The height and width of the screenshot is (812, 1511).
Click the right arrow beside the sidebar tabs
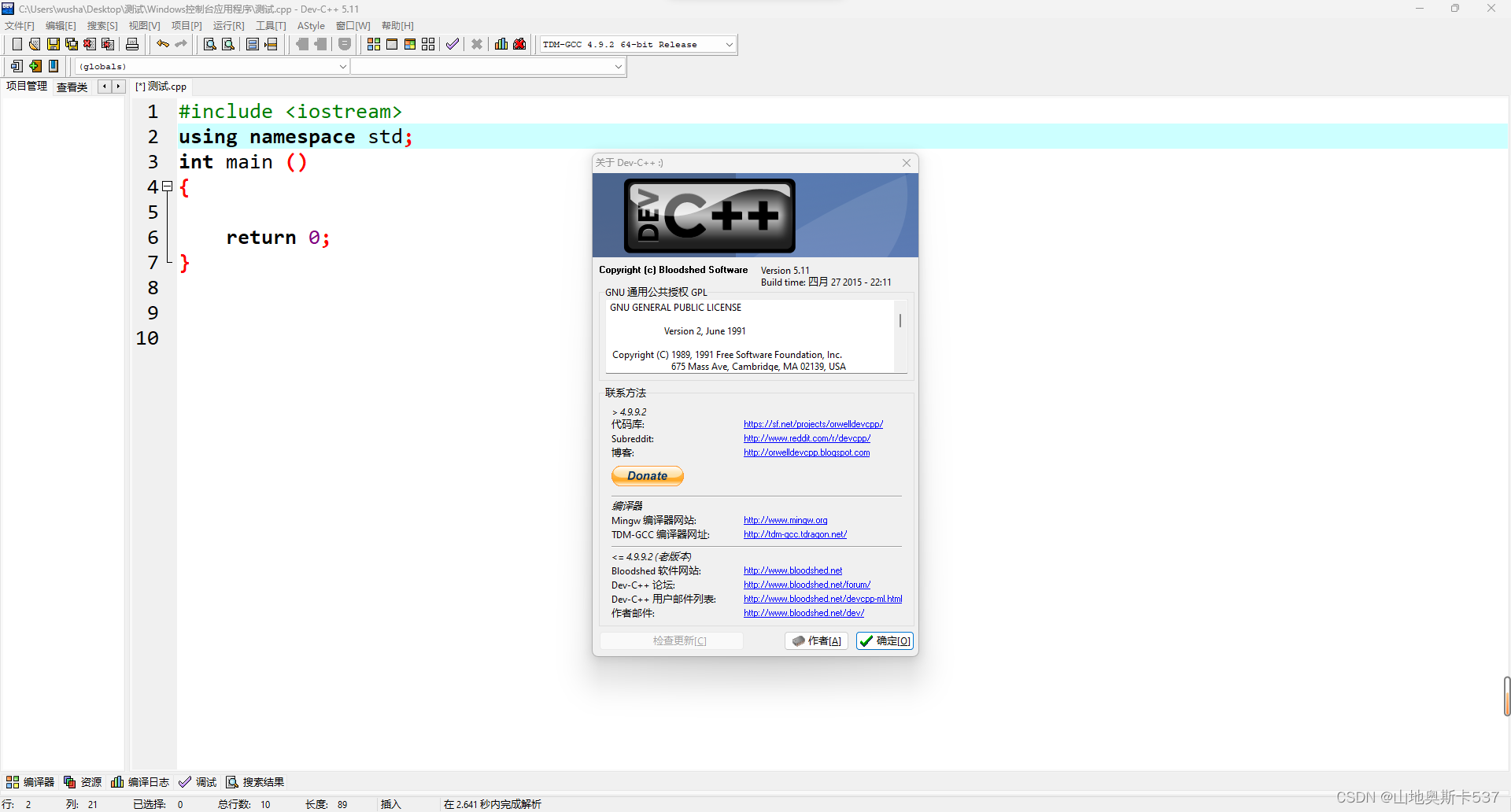(x=118, y=87)
